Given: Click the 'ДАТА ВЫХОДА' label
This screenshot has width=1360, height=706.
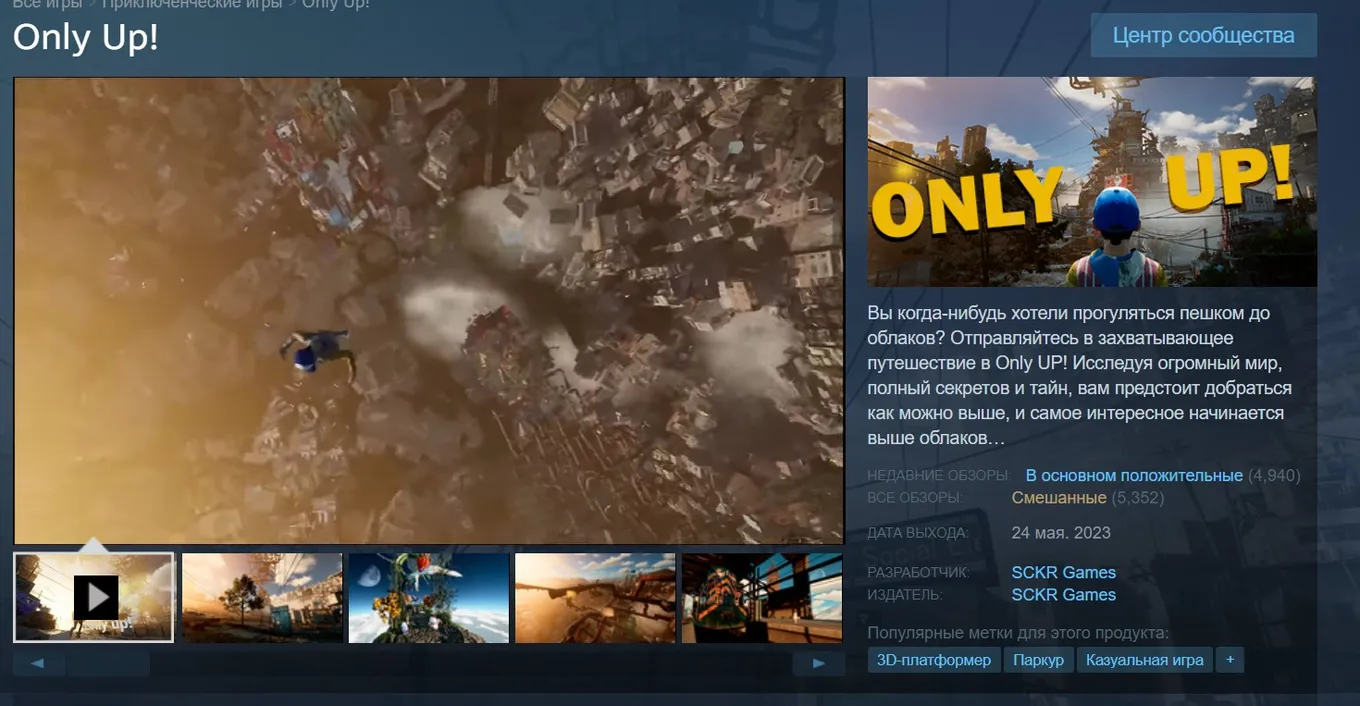Looking at the screenshot, I should (x=918, y=533).
